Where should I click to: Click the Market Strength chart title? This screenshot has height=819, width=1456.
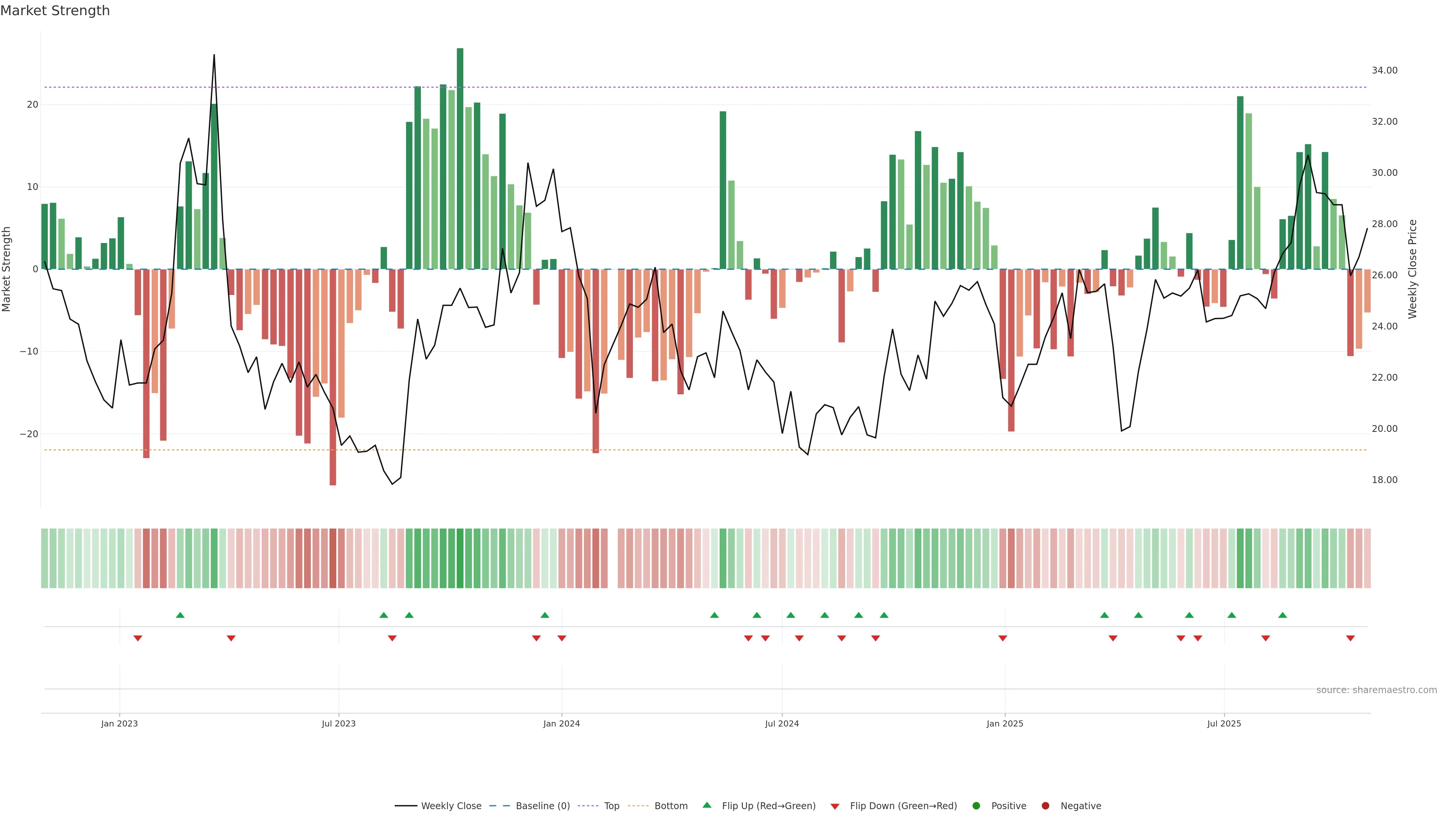(x=55, y=11)
